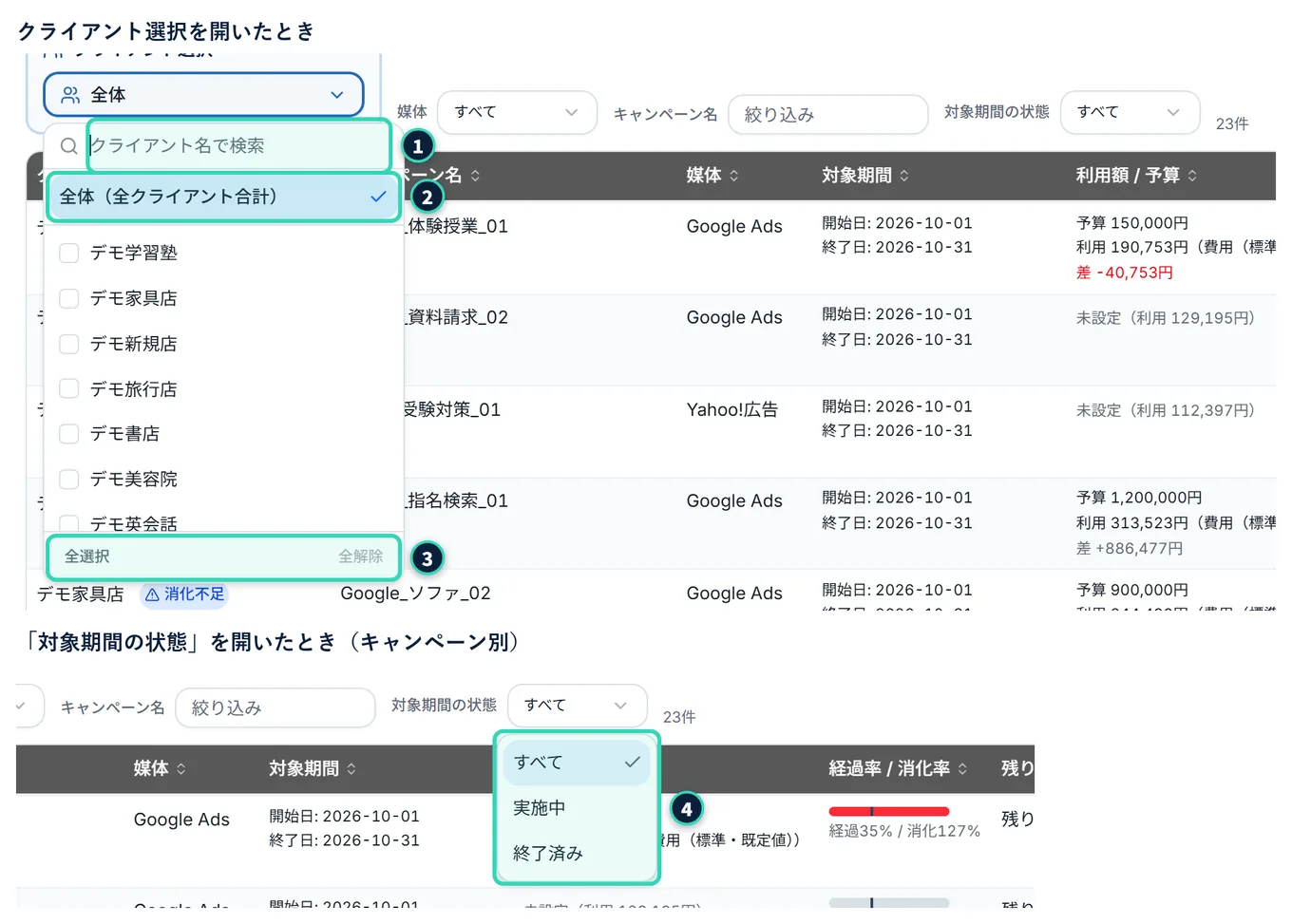Click 経過35% / 消化127% text
This screenshot has width=1292, height=924.
903,831
